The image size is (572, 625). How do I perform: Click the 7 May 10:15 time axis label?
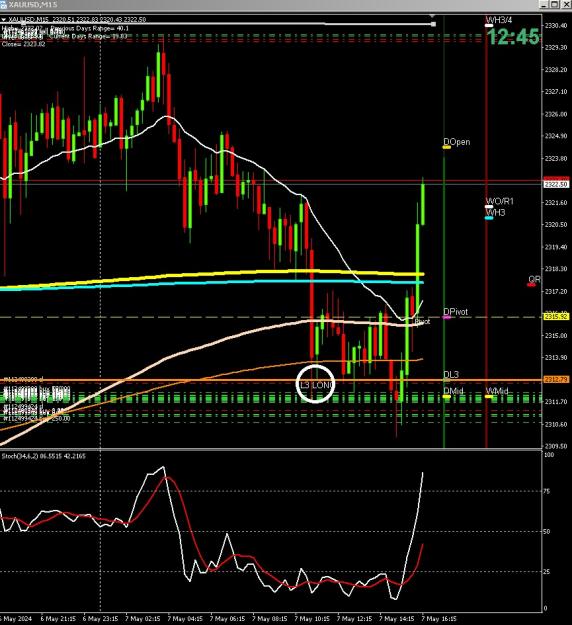[312, 619]
